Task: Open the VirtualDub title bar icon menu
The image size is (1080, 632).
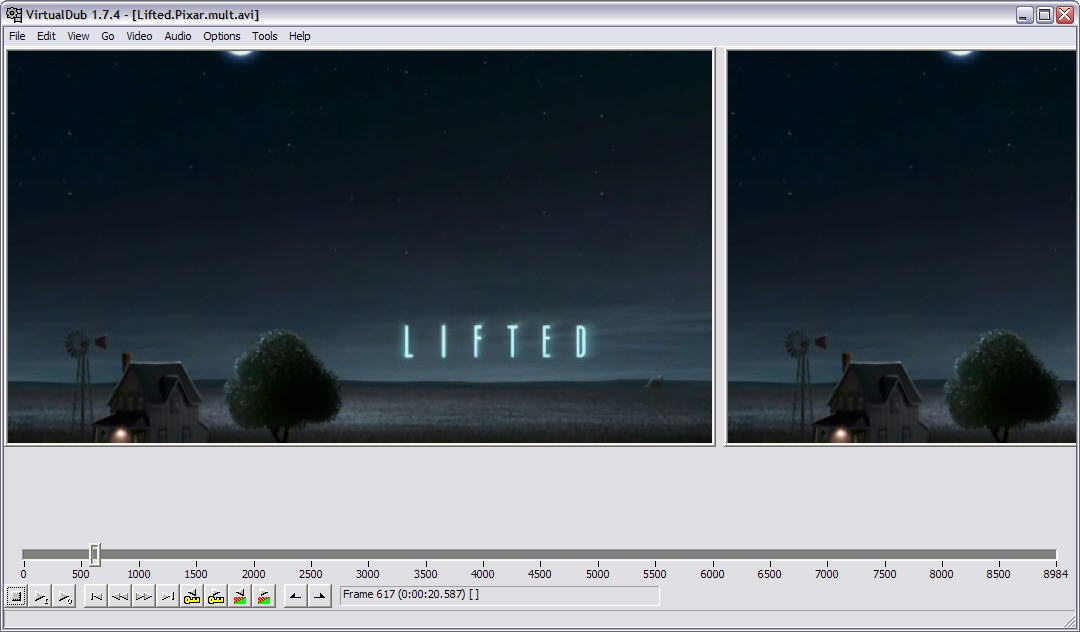Action: 13,14
